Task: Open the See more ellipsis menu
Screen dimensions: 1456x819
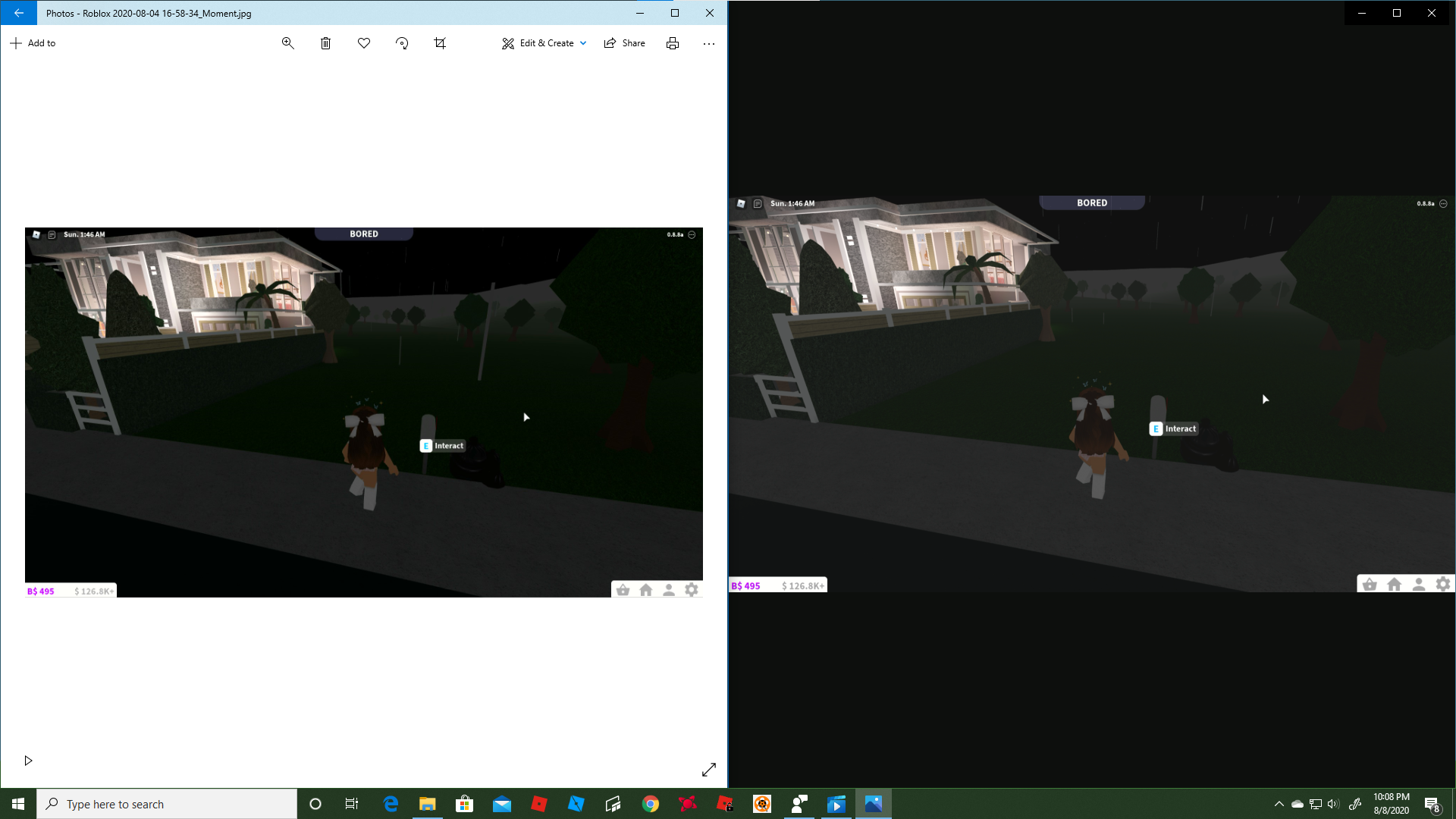Action: [709, 43]
